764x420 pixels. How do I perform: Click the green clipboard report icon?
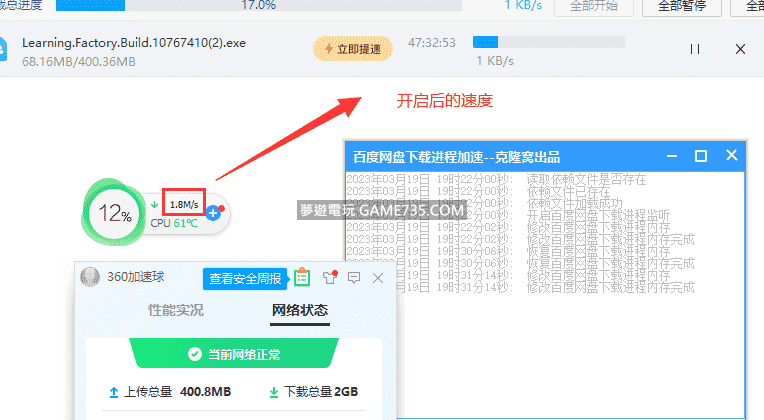(x=302, y=278)
